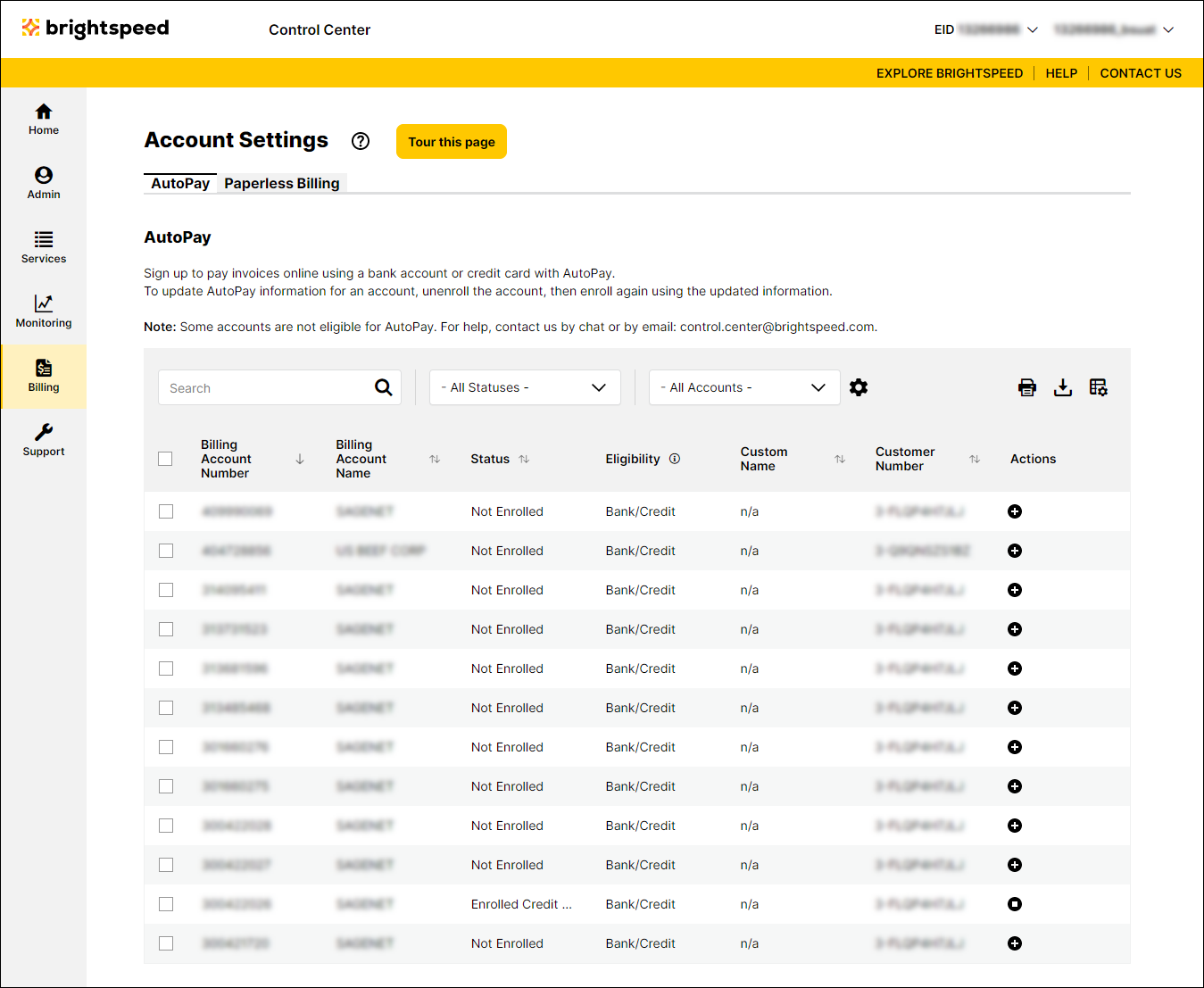The image size is (1204, 988).
Task: Check the first table row checkbox
Action: [x=166, y=511]
